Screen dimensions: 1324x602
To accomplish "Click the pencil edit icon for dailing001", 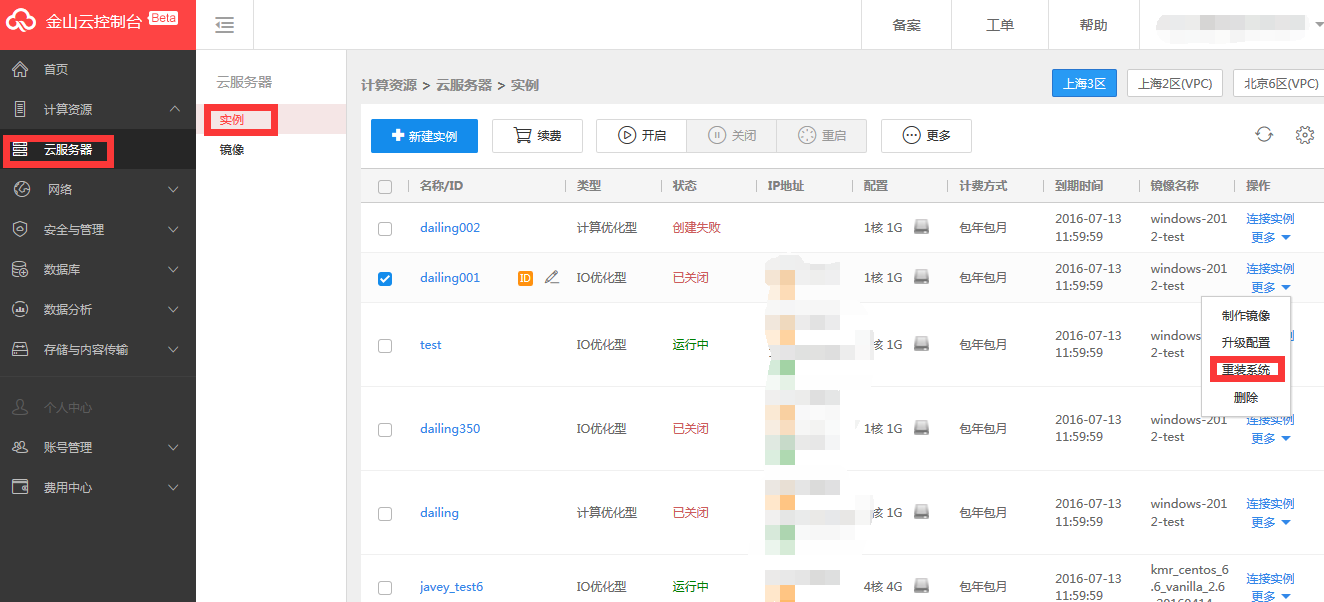I will [x=552, y=278].
